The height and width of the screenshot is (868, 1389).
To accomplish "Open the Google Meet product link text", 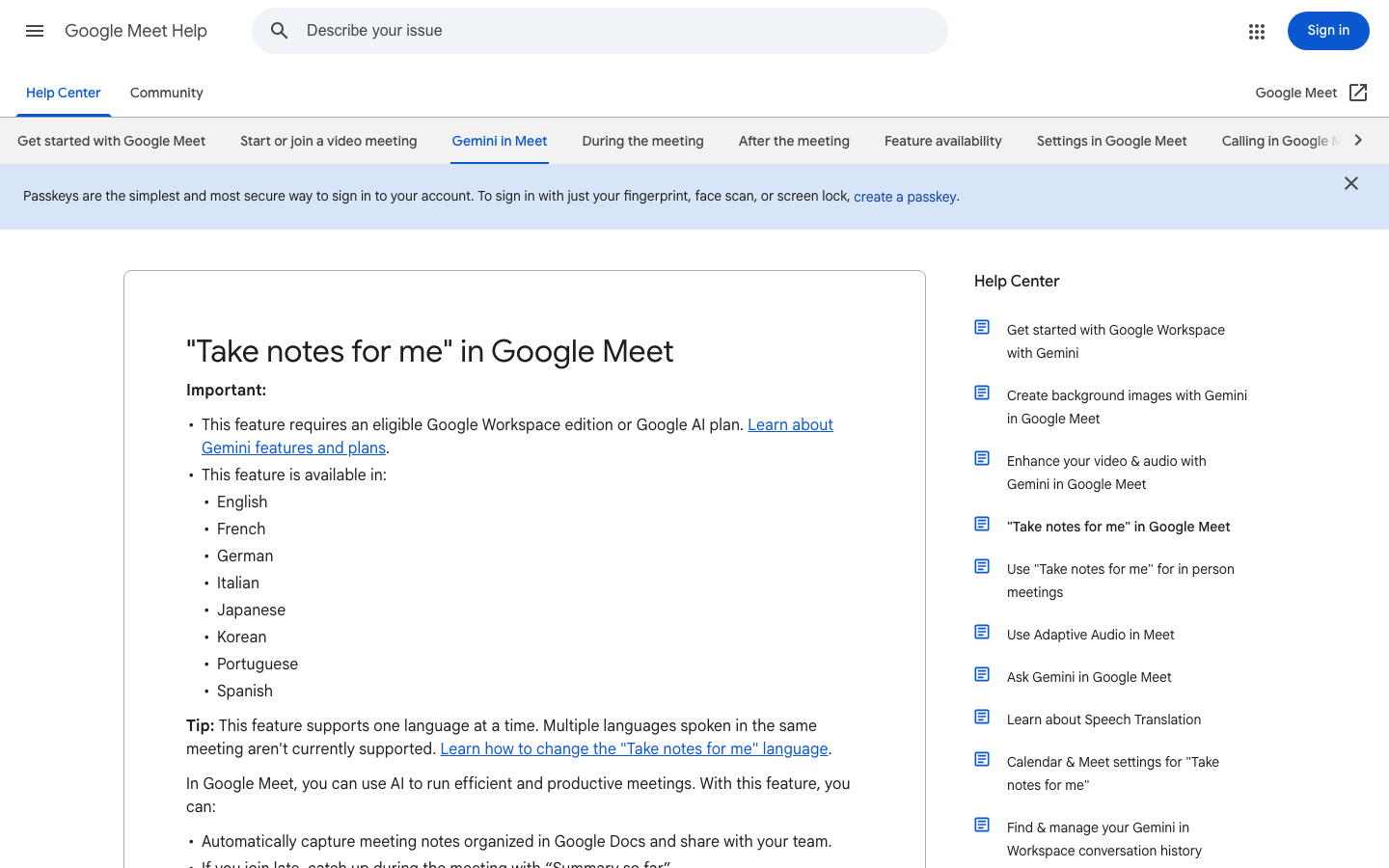I will pos(1295,93).
